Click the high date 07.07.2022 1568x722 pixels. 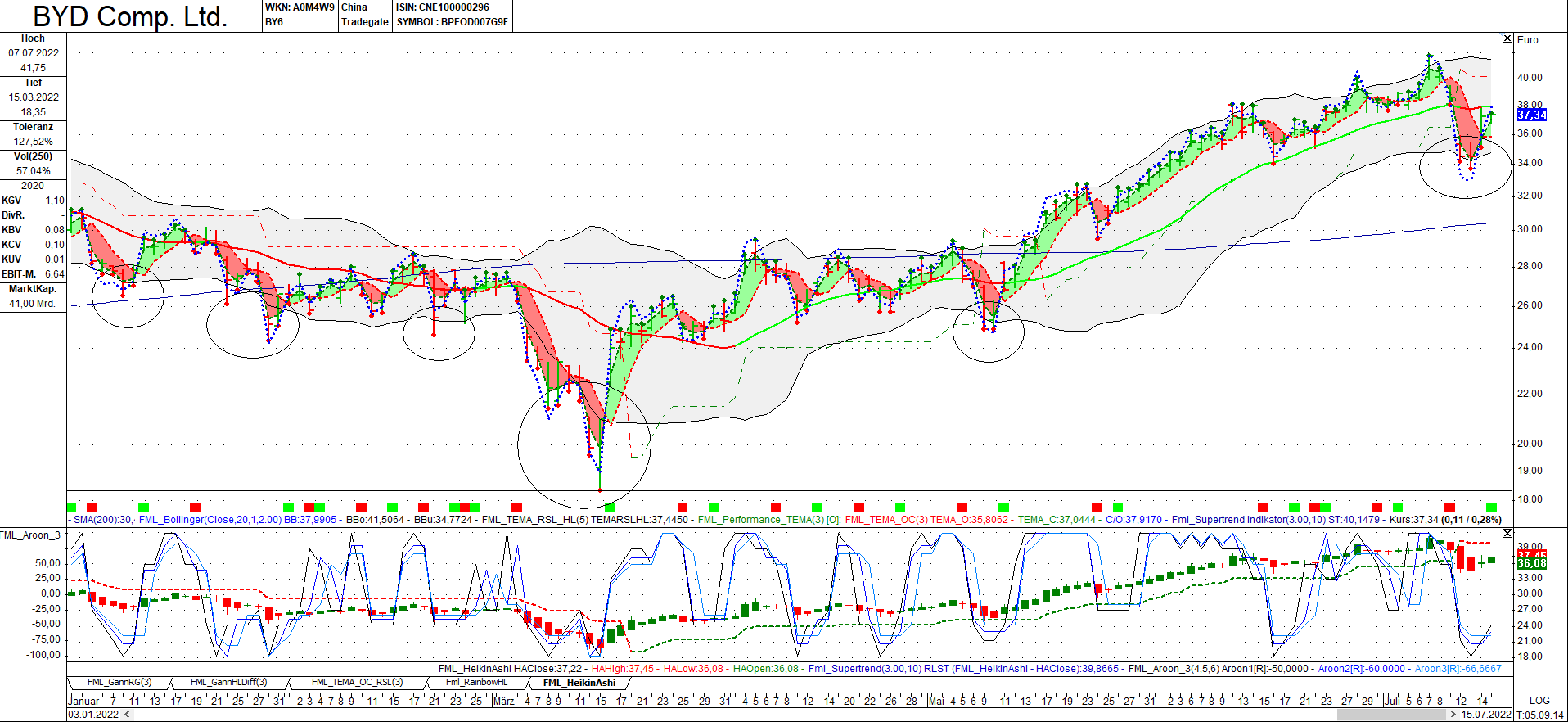click(34, 53)
